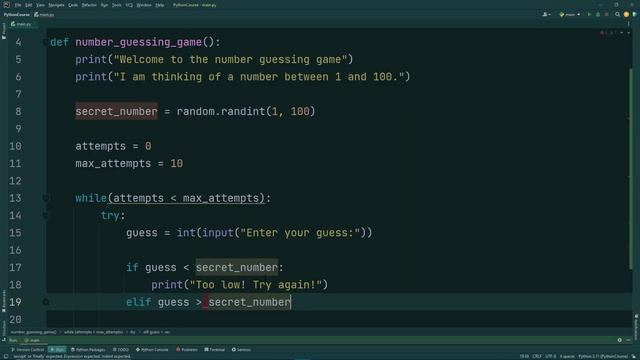Open the Version Control tool window
The width and height of the screenshot is (640, 360).
click(x=27, y=350)
